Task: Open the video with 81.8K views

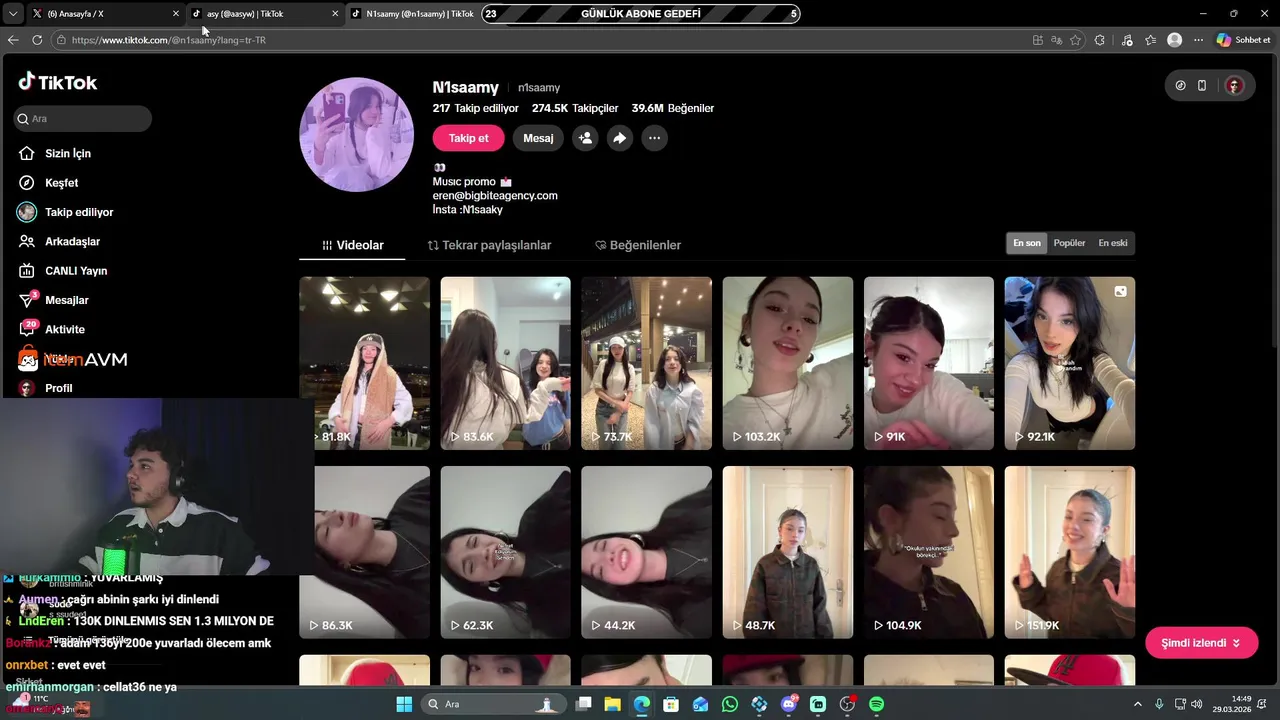Action: (364, 363)
